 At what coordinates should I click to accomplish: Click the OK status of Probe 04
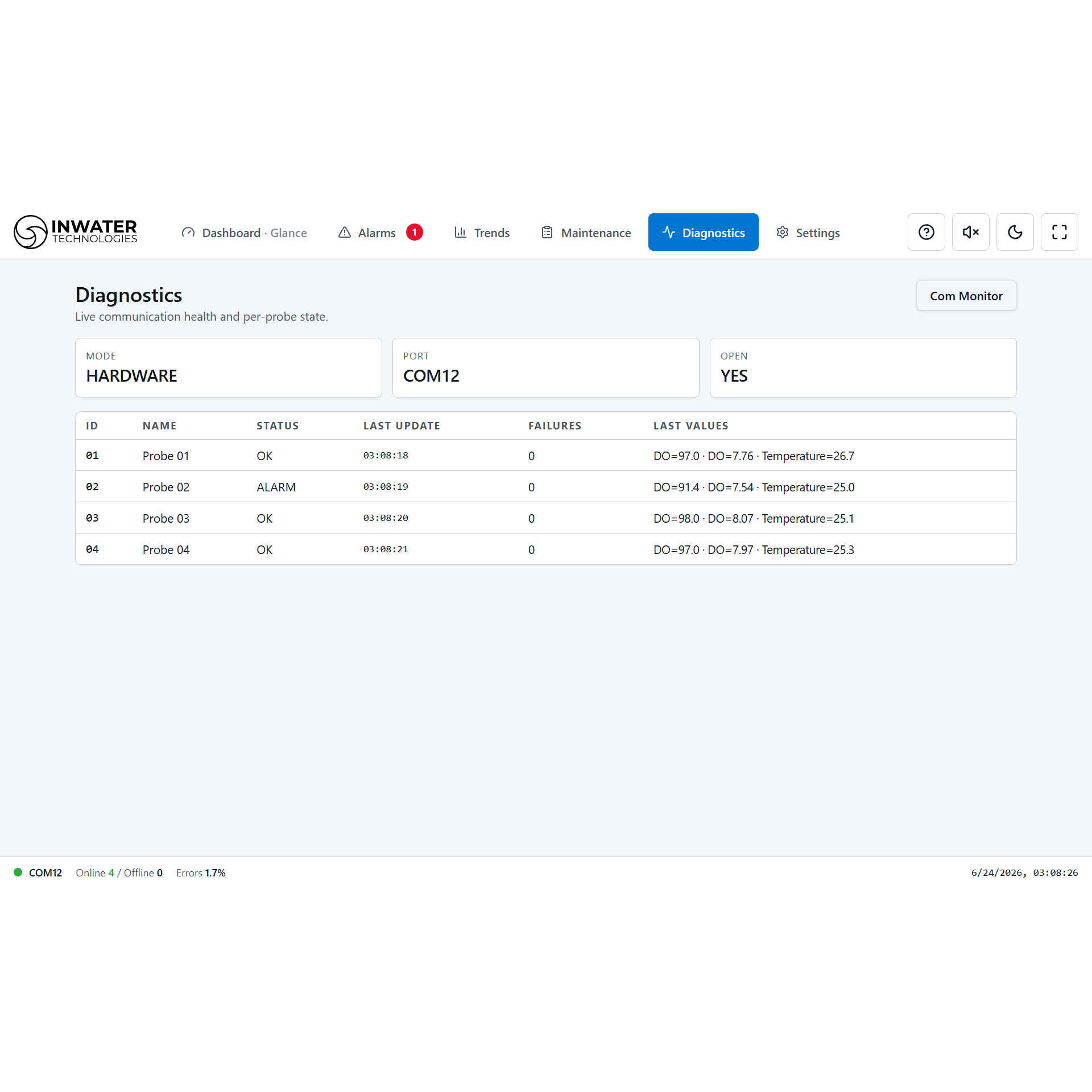[x=264, y=550]
